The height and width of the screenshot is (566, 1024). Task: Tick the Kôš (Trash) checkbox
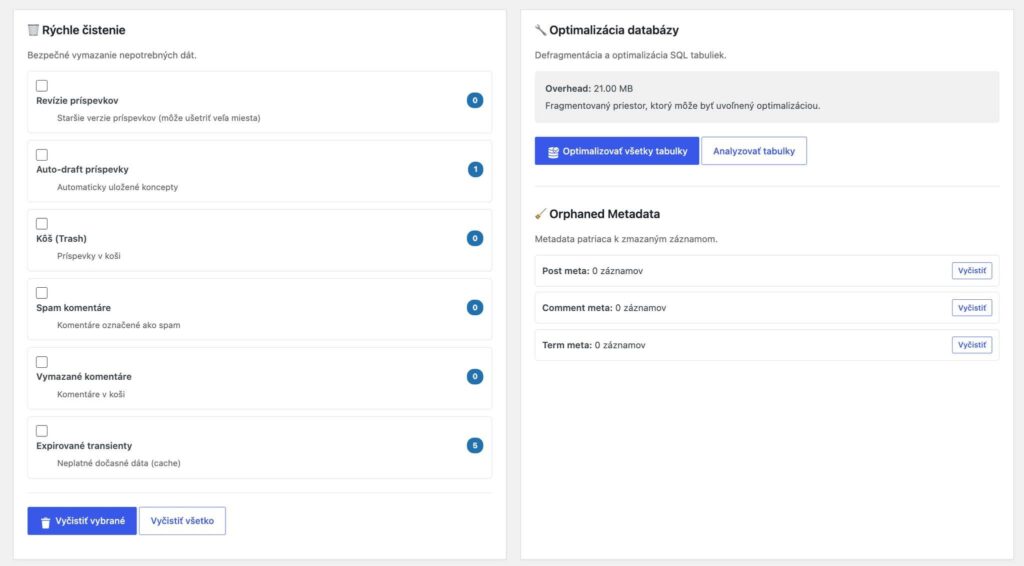point(42,224)
